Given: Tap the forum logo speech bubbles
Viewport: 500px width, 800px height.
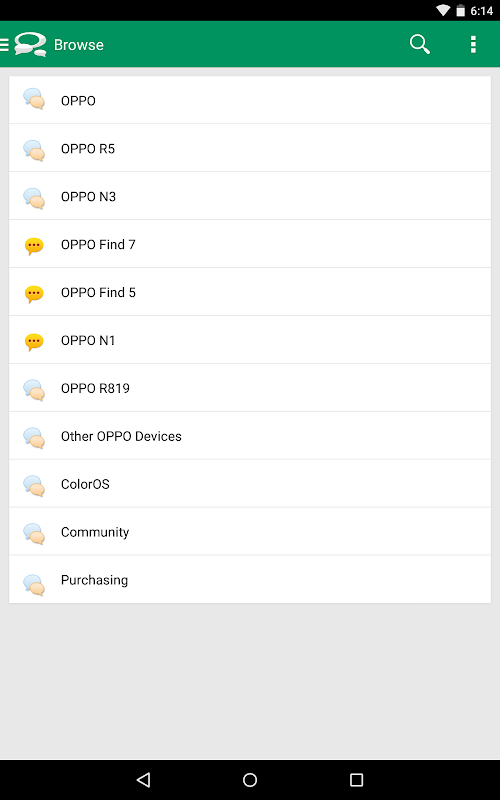Looking at the screenshot, I should click(x=30, y=44).
